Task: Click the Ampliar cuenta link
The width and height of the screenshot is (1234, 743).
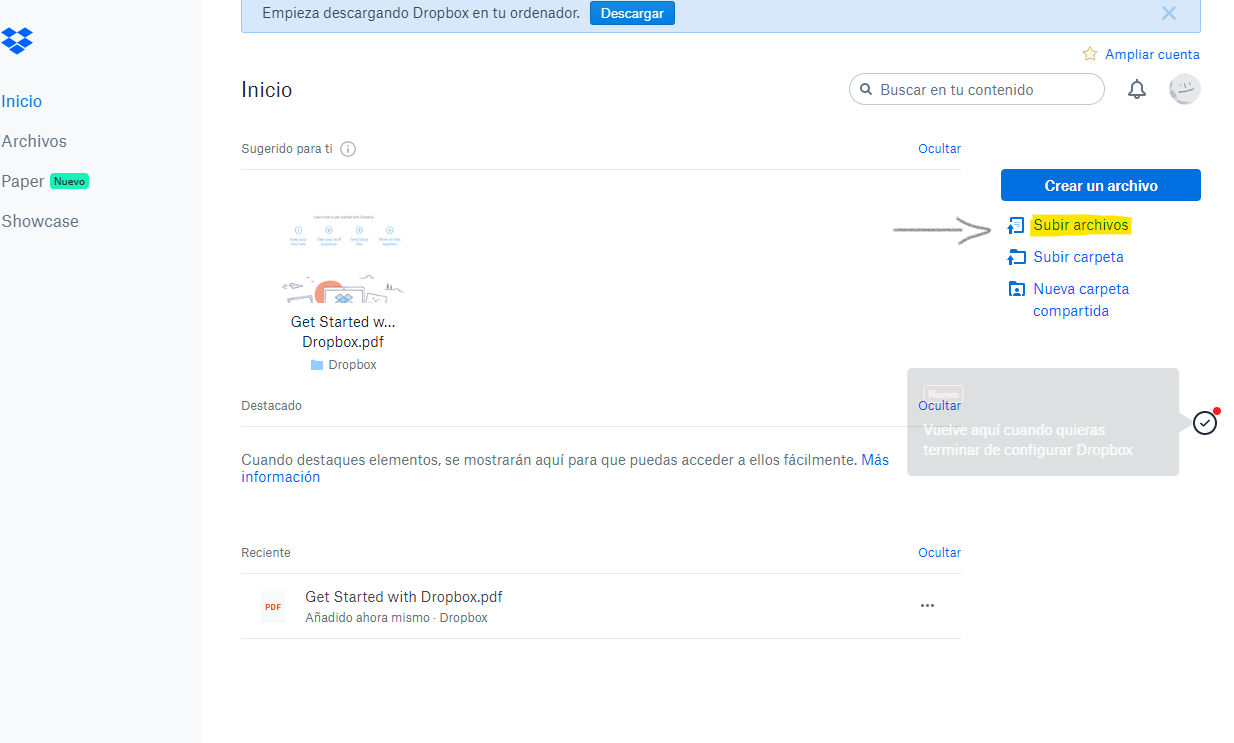Action: tap(1152, 54)
